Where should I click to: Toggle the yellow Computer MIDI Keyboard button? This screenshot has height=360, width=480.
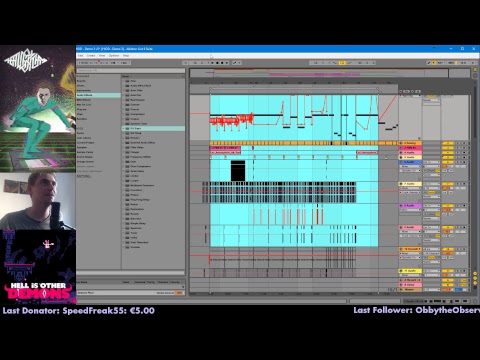pos(434,63)
